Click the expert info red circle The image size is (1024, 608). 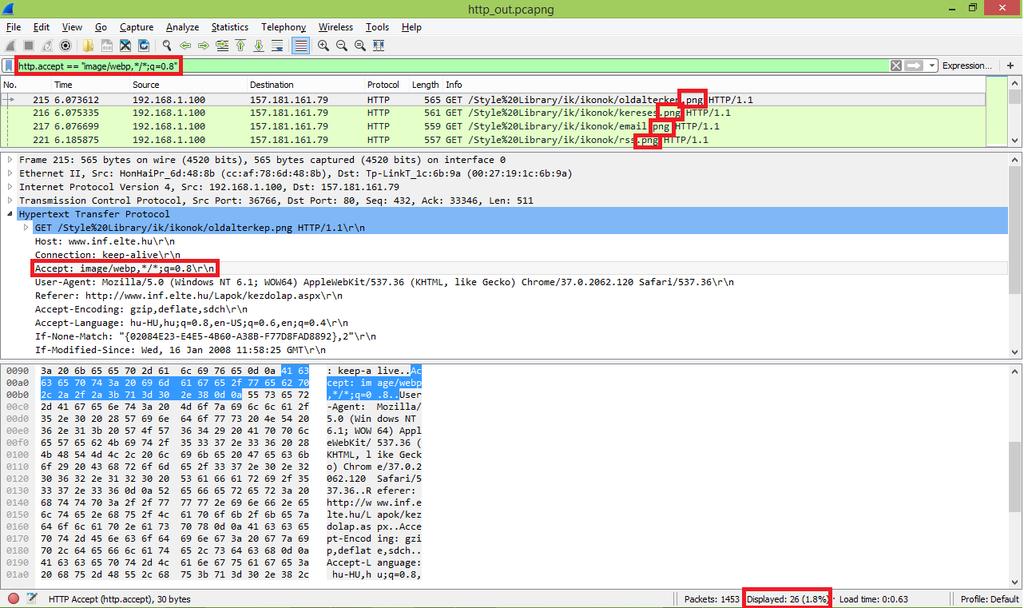13,598
